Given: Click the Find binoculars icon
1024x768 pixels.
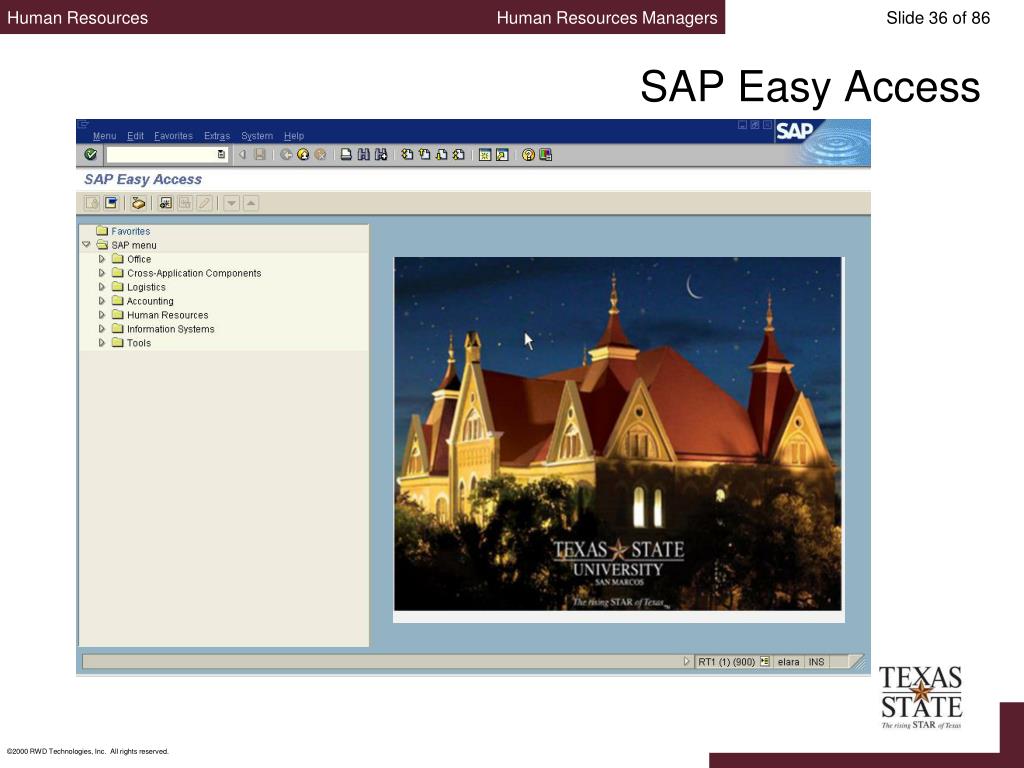Looking at the screenshot, I should (364, 155).
